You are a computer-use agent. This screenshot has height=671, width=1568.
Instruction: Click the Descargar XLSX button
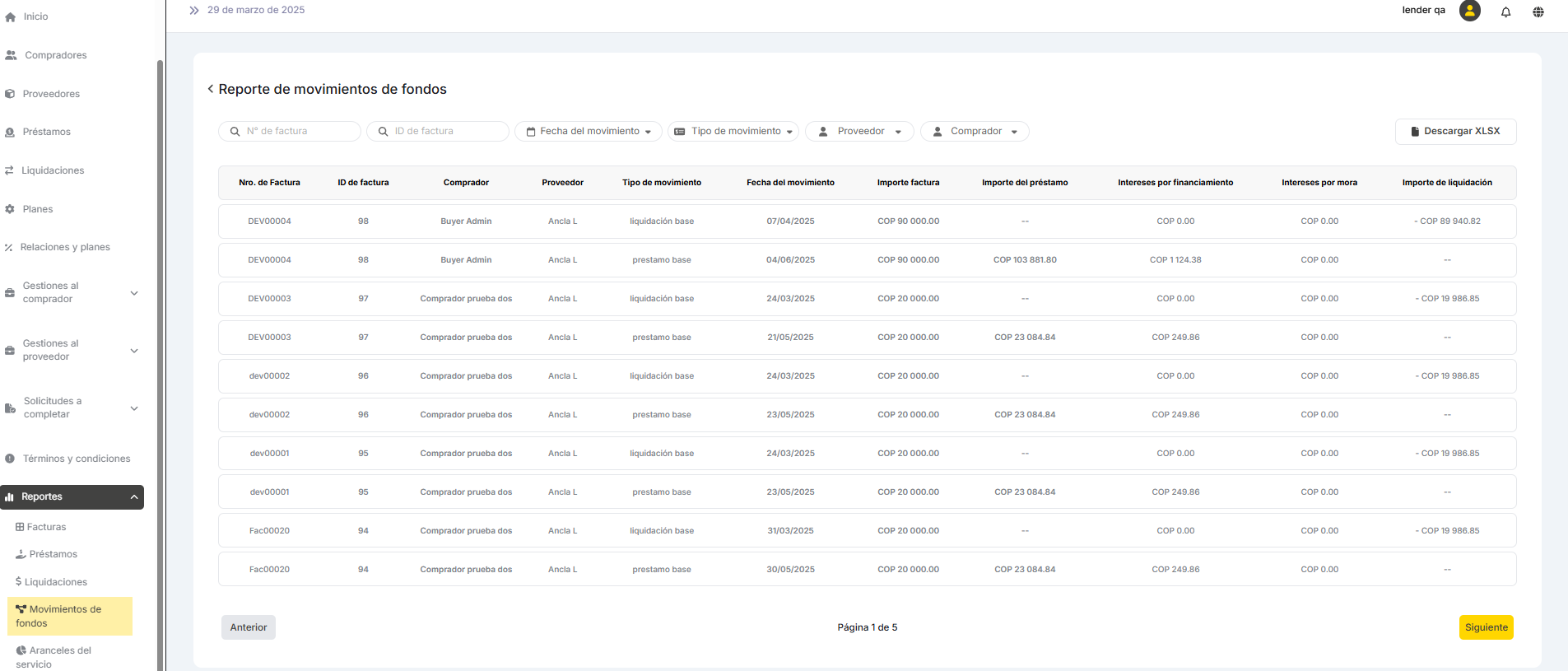pos(1455,132)
